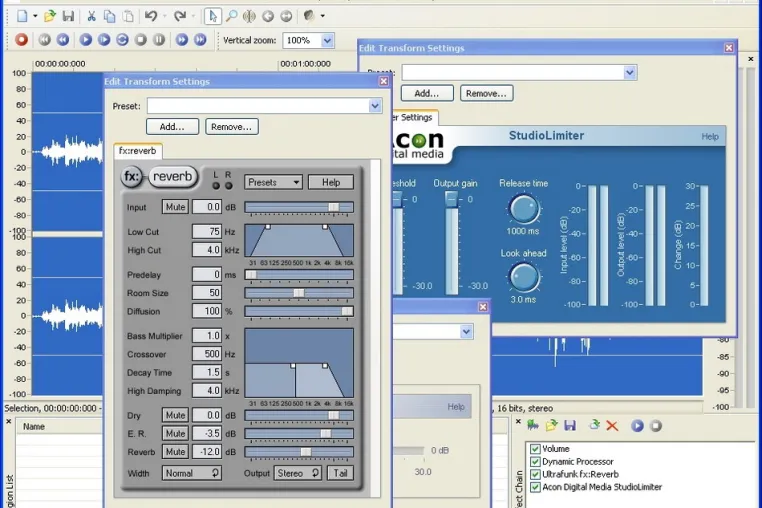Click the Crossover frequency field
Viewport: 762px width, 508px height.
tap(207, 354)
